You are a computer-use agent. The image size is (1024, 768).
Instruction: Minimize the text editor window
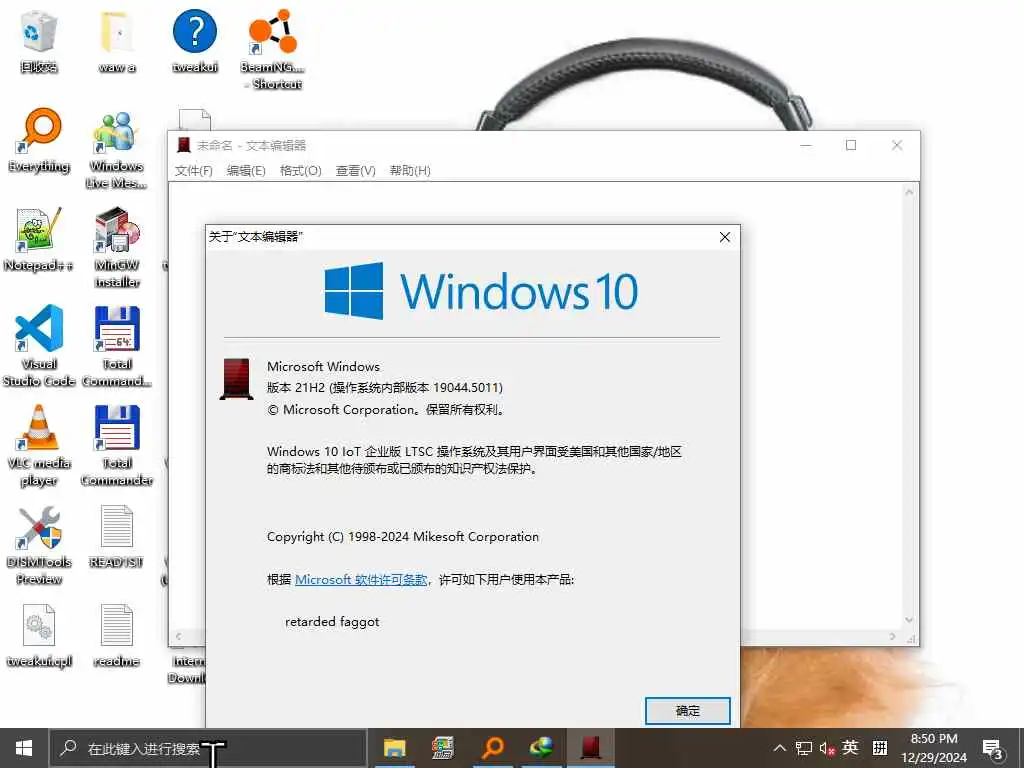tap(806, 145)
